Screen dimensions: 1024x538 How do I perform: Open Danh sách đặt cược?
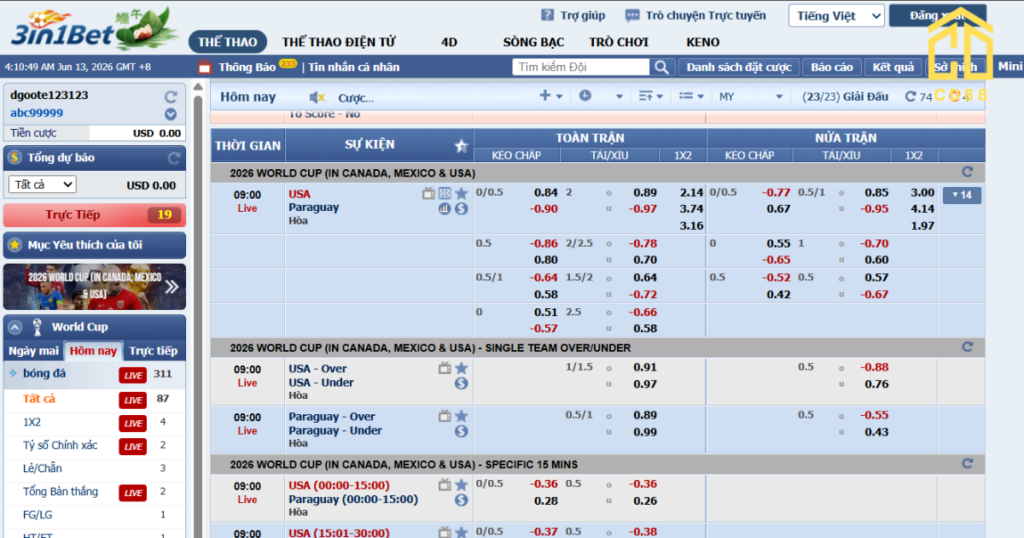[739, 67]
